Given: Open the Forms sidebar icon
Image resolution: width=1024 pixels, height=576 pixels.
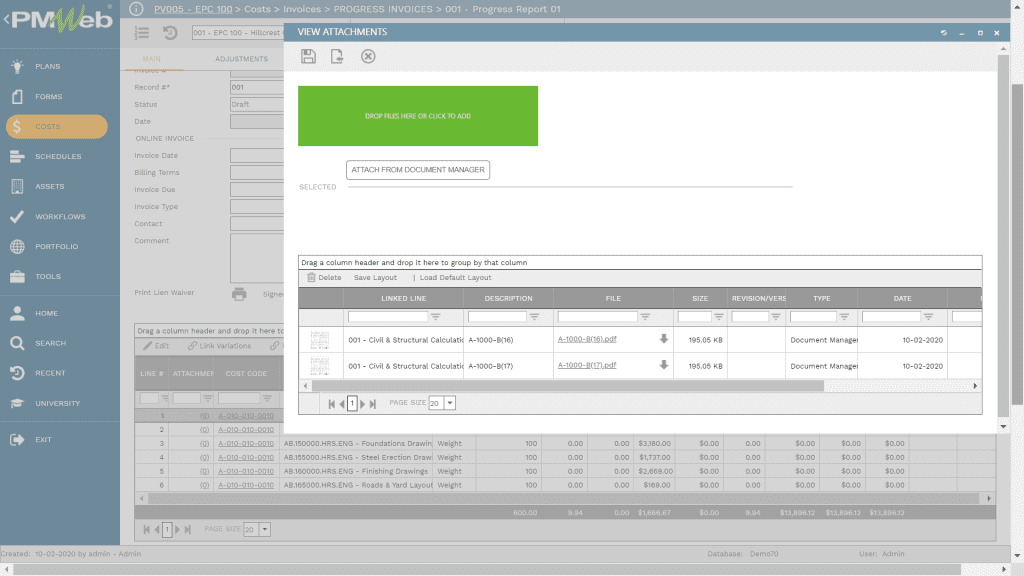Looking at the screenshot, I should (18, 97).
